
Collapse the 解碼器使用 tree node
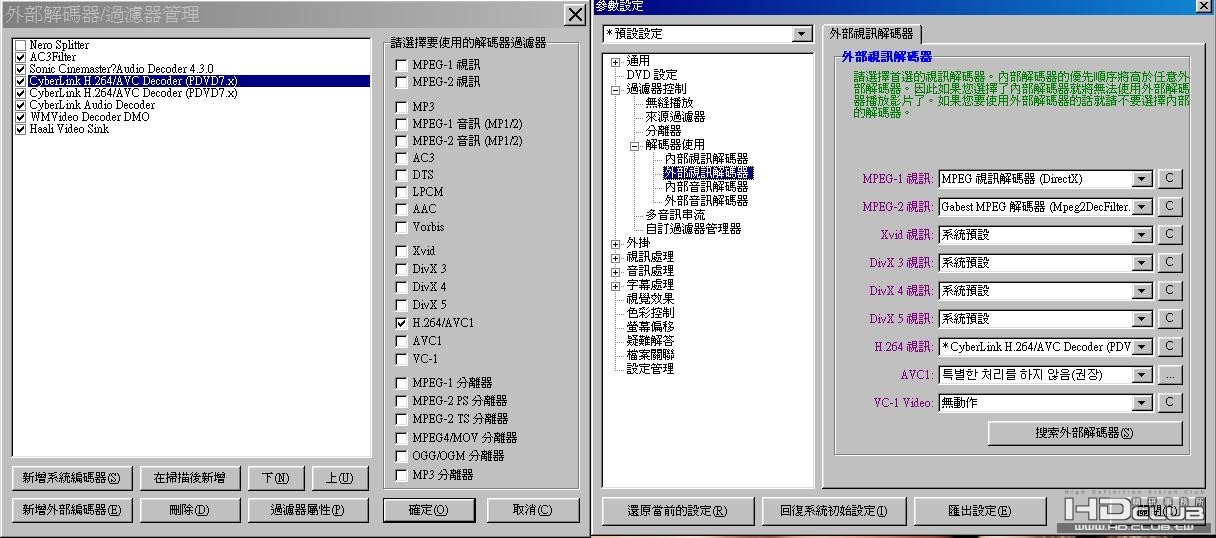634,146
